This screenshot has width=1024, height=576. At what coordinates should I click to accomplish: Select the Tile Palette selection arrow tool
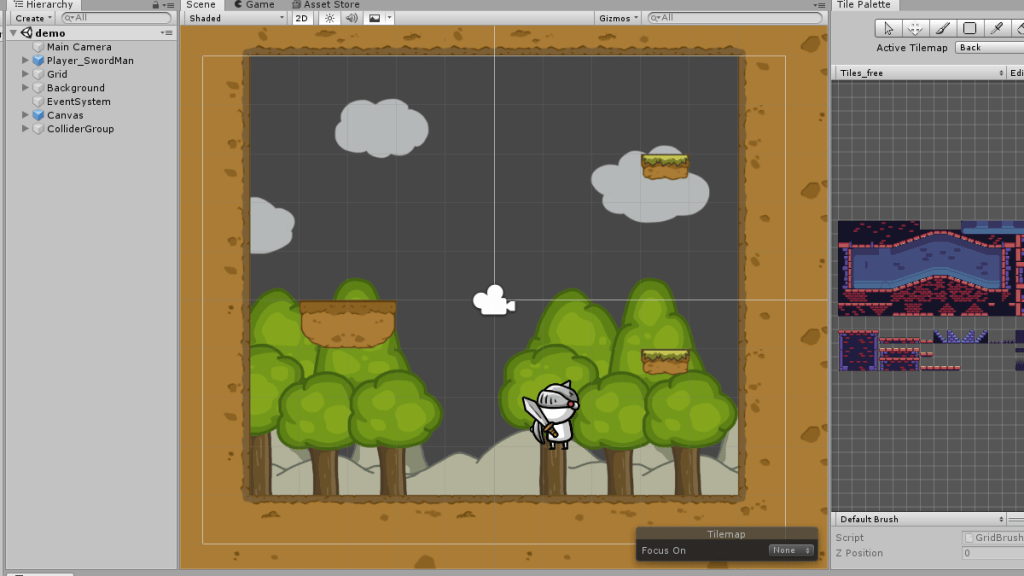(887, 29)
